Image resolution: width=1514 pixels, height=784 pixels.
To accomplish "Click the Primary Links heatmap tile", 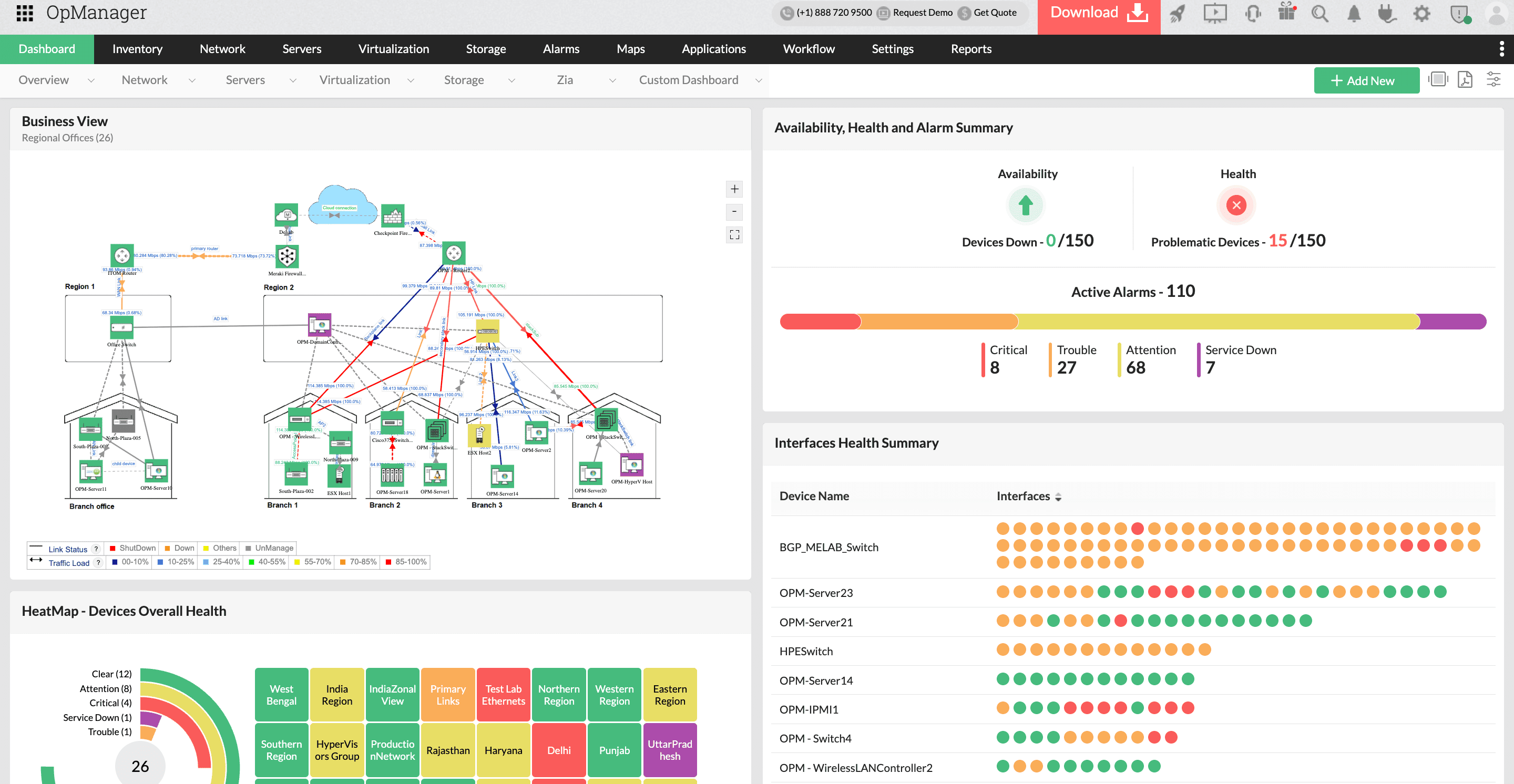I will 448,695.
